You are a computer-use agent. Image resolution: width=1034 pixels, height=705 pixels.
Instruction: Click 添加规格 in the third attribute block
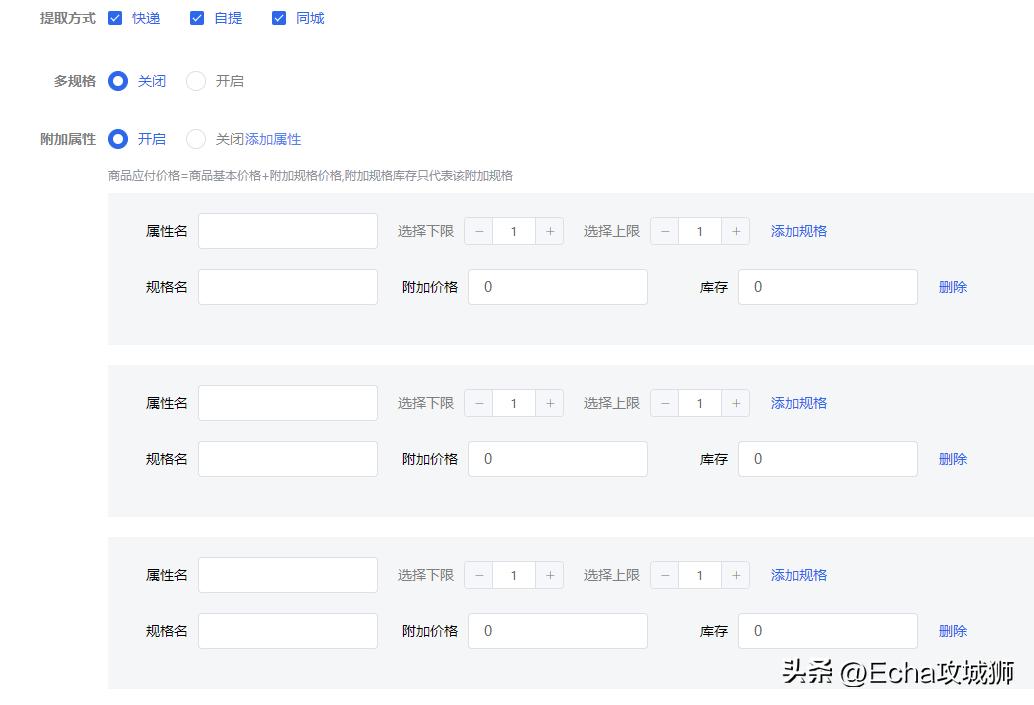[x=797, y=575]
